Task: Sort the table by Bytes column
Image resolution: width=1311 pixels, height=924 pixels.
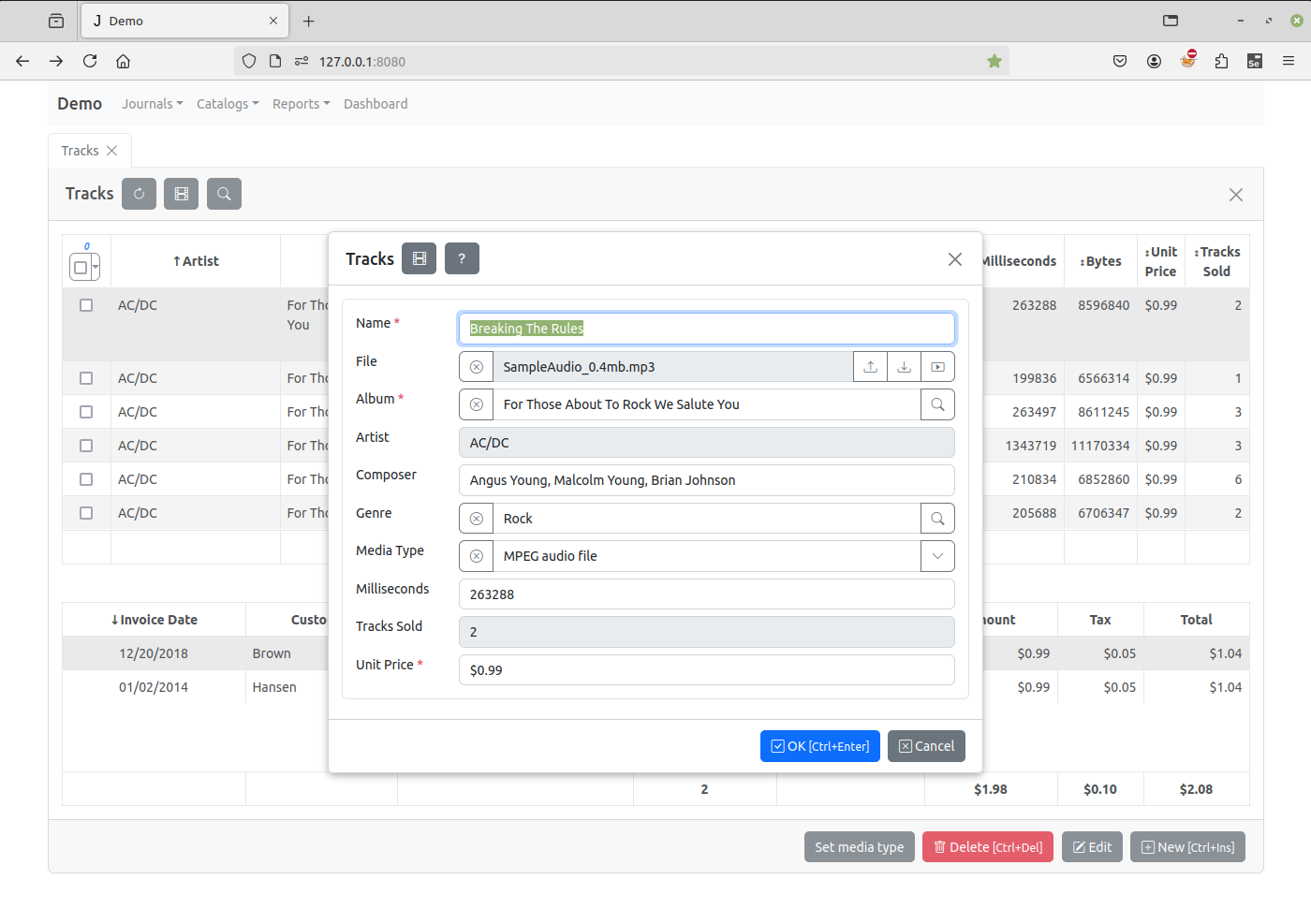Action: (1100, 261)
